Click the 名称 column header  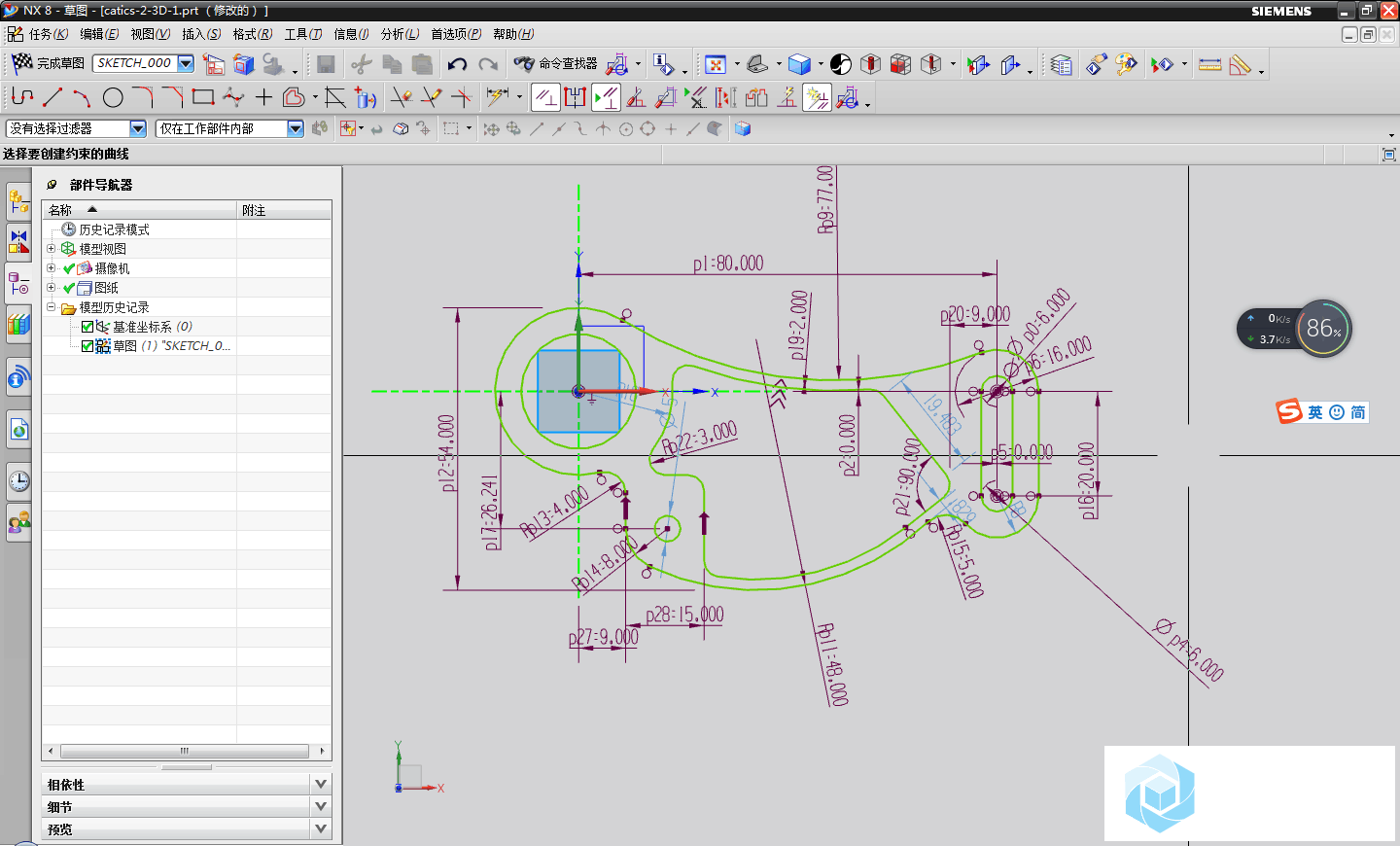coord(140,210)
